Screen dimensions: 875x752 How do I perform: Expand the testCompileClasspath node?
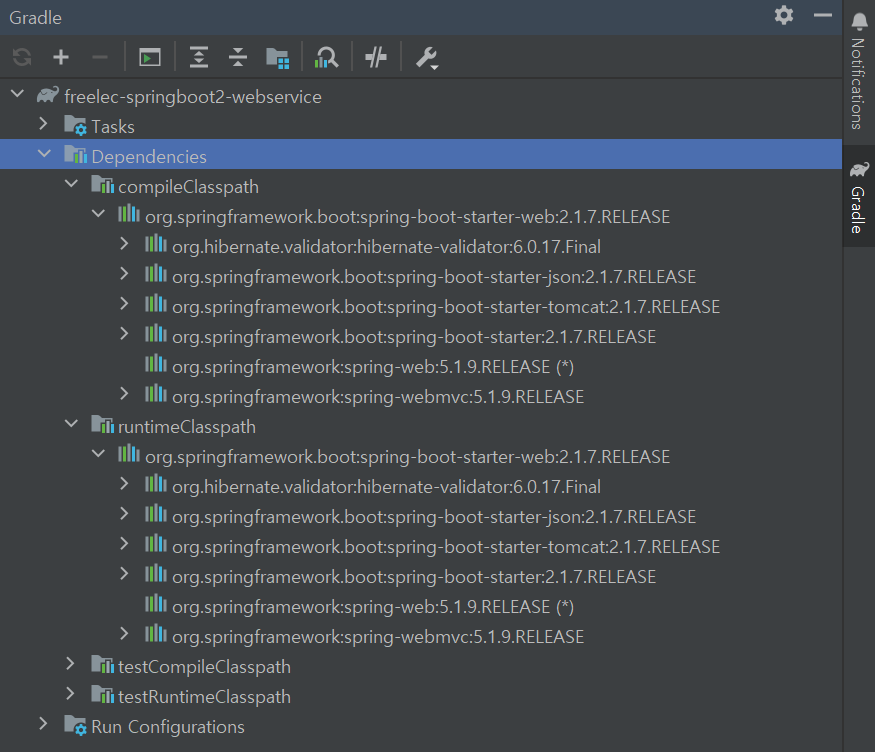pyautogui.click(x=70, y=664)
